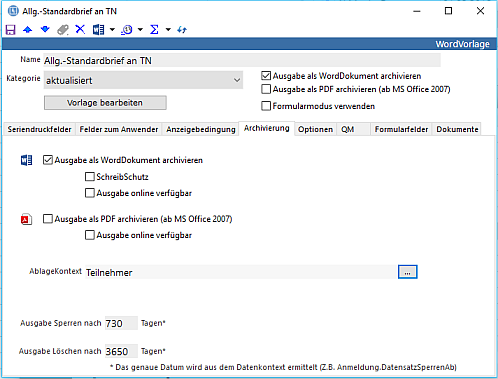498x379 pixels.
Task: Click the Word icon in the Archivierung tab
Action: [x=26, y=160]
